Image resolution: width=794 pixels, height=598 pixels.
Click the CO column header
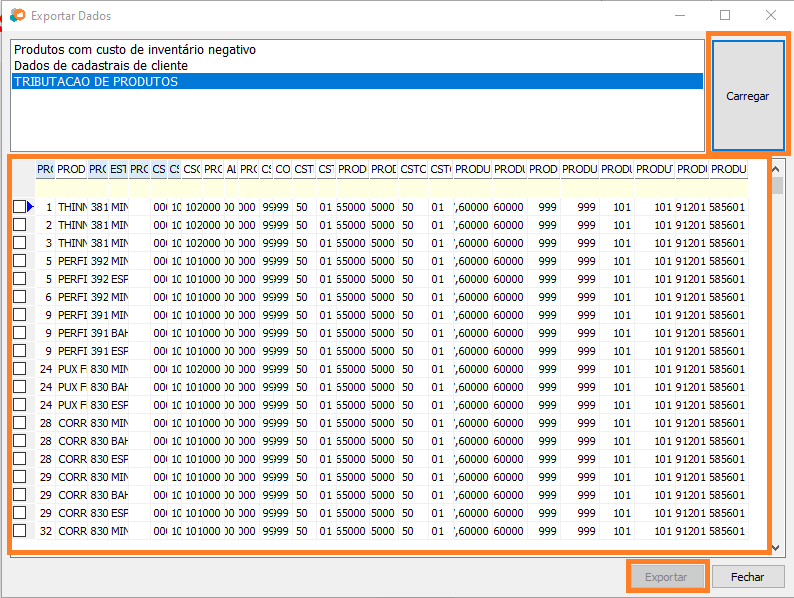point(283,170)
